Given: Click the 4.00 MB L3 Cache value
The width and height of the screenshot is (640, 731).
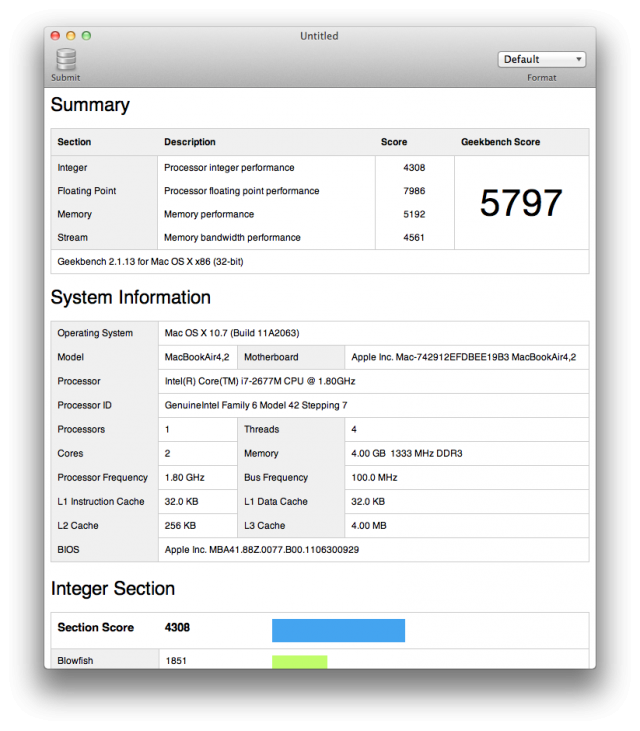Looking at the screenshot, I should 369,525.
